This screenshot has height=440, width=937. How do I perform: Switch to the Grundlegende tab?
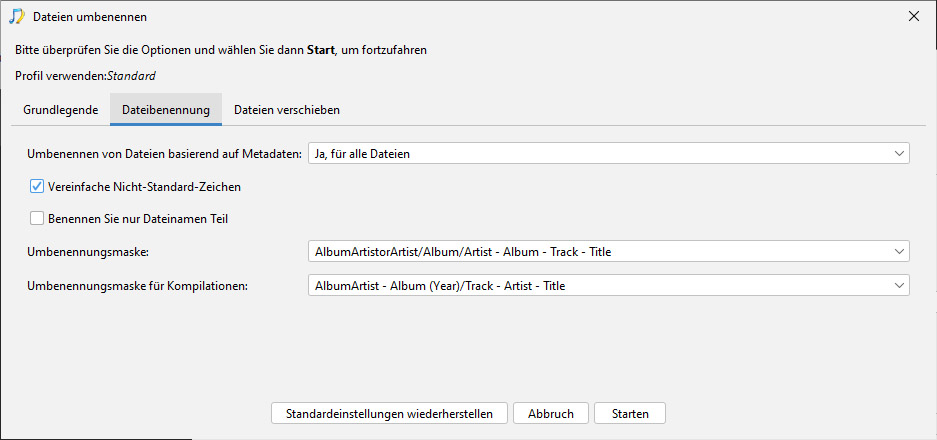[61, 110]
